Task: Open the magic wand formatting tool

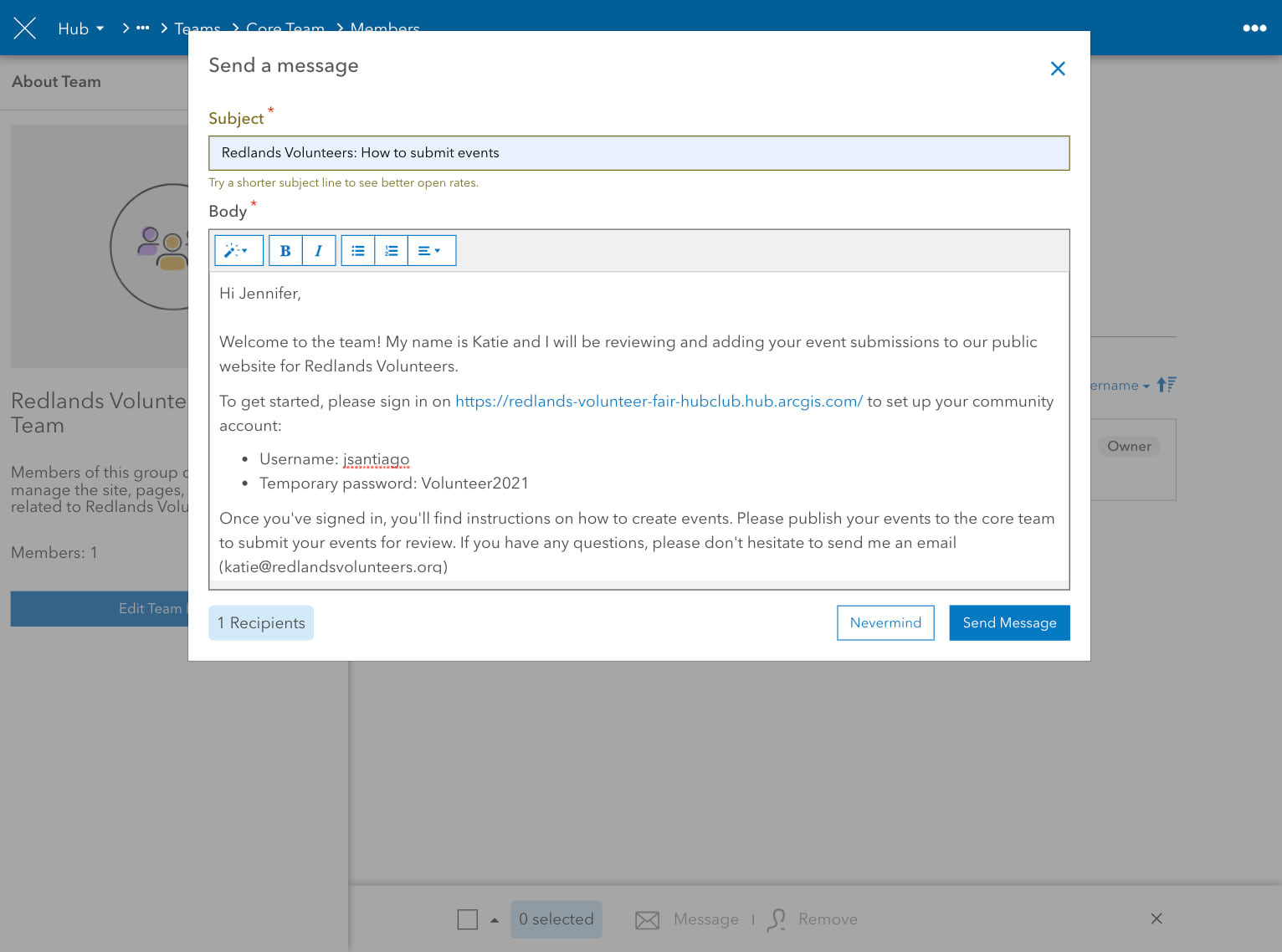Action: pyautogui.click(x=238, y=250)
